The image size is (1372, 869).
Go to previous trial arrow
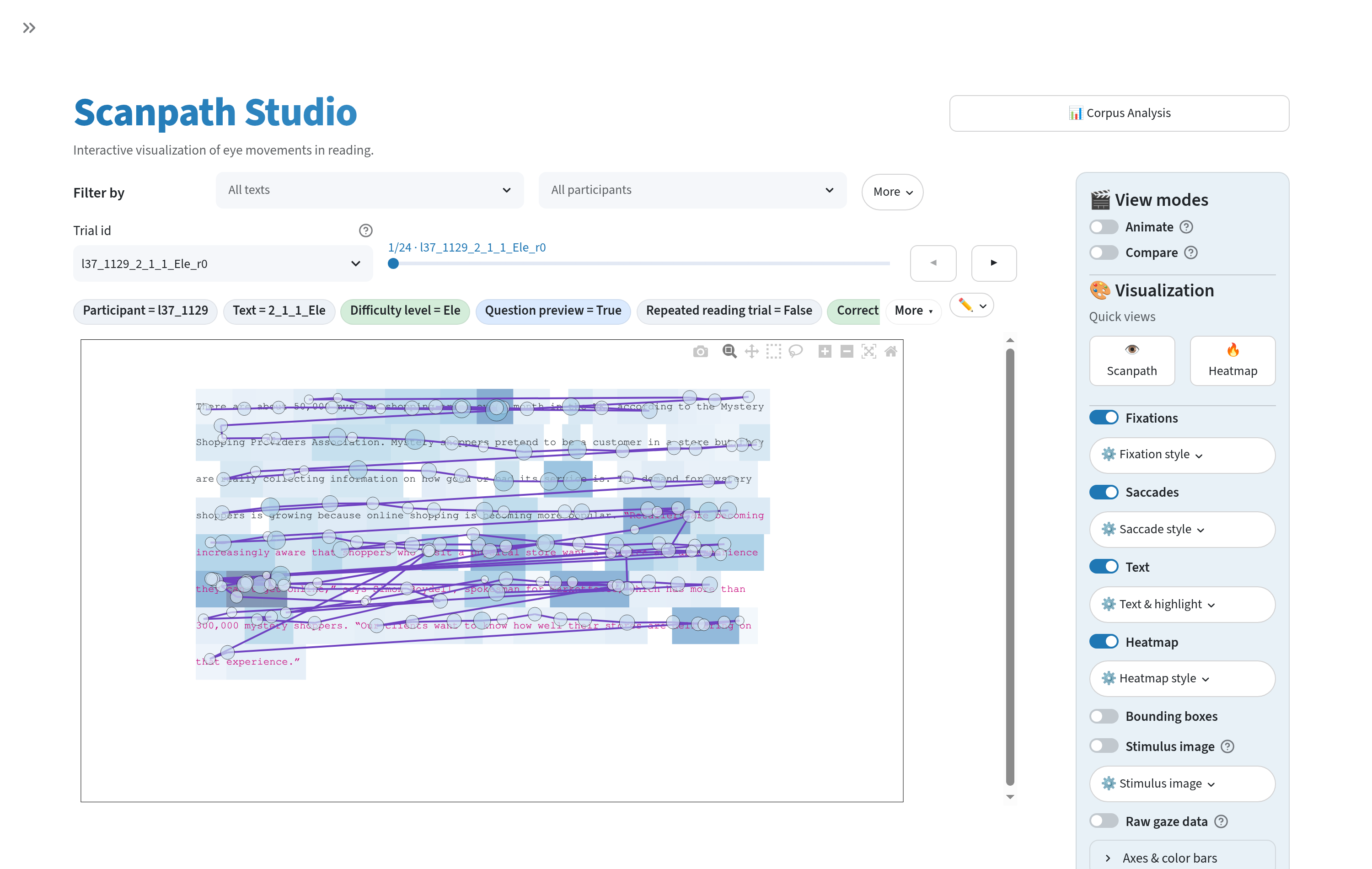pos(933,263)
